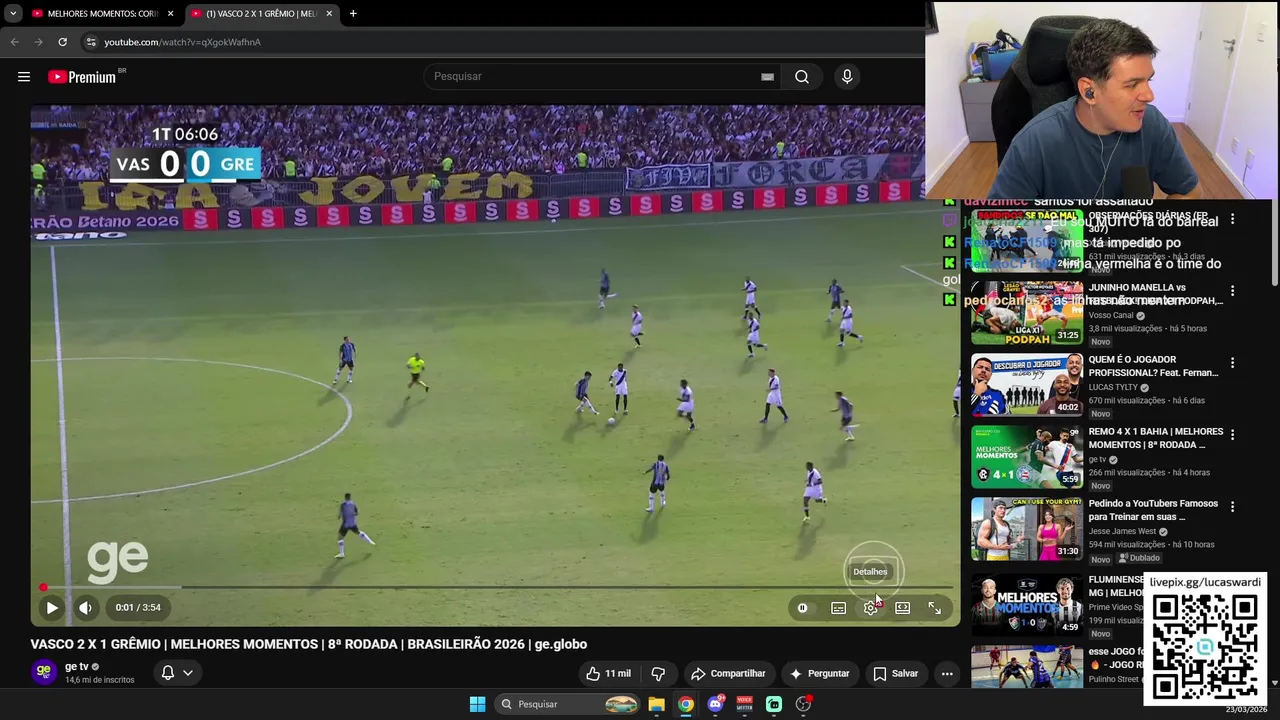Viewport: 1280px width, 720px height.
Task: Open the ge tv channel name link
Action: click(76, 667)
